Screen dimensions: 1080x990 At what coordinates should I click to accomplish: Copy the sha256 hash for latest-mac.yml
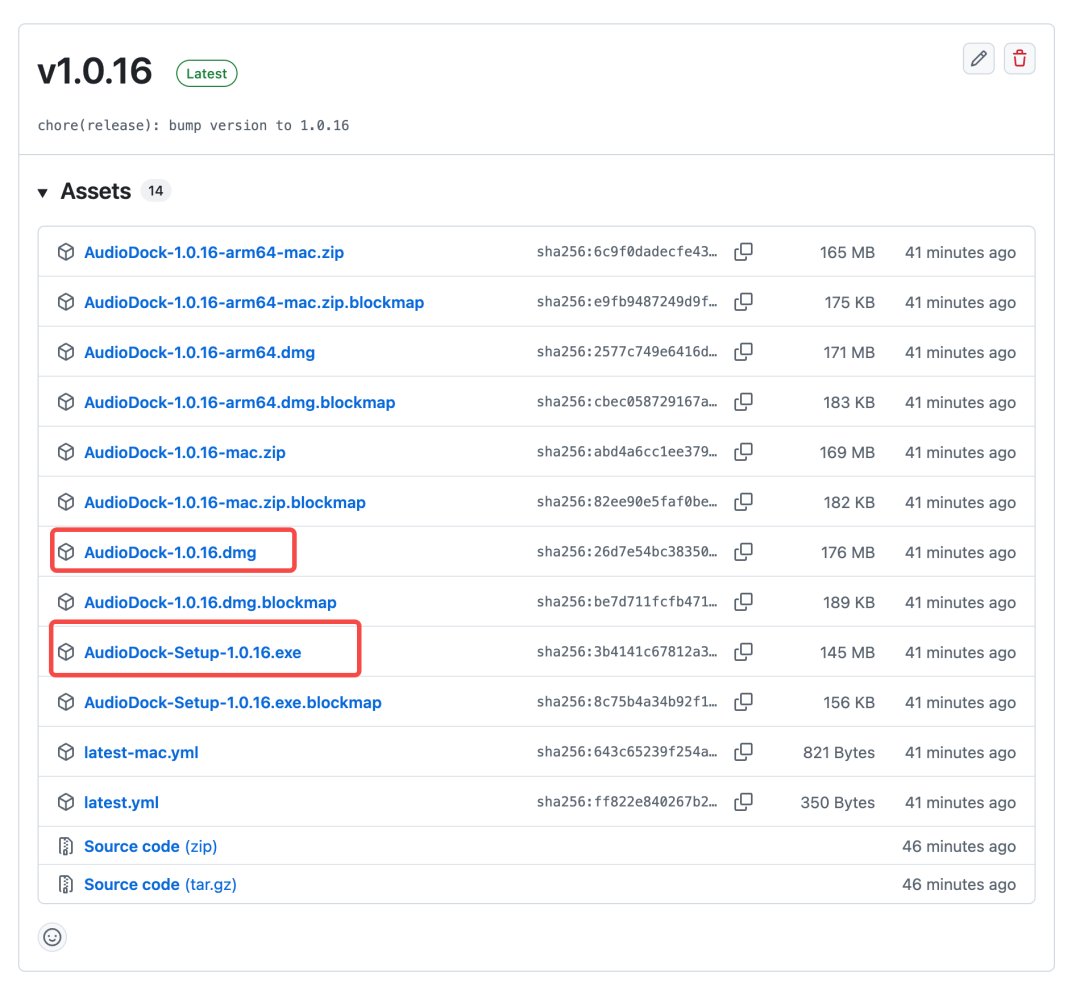pyautogui.click(x=743, y=752)
